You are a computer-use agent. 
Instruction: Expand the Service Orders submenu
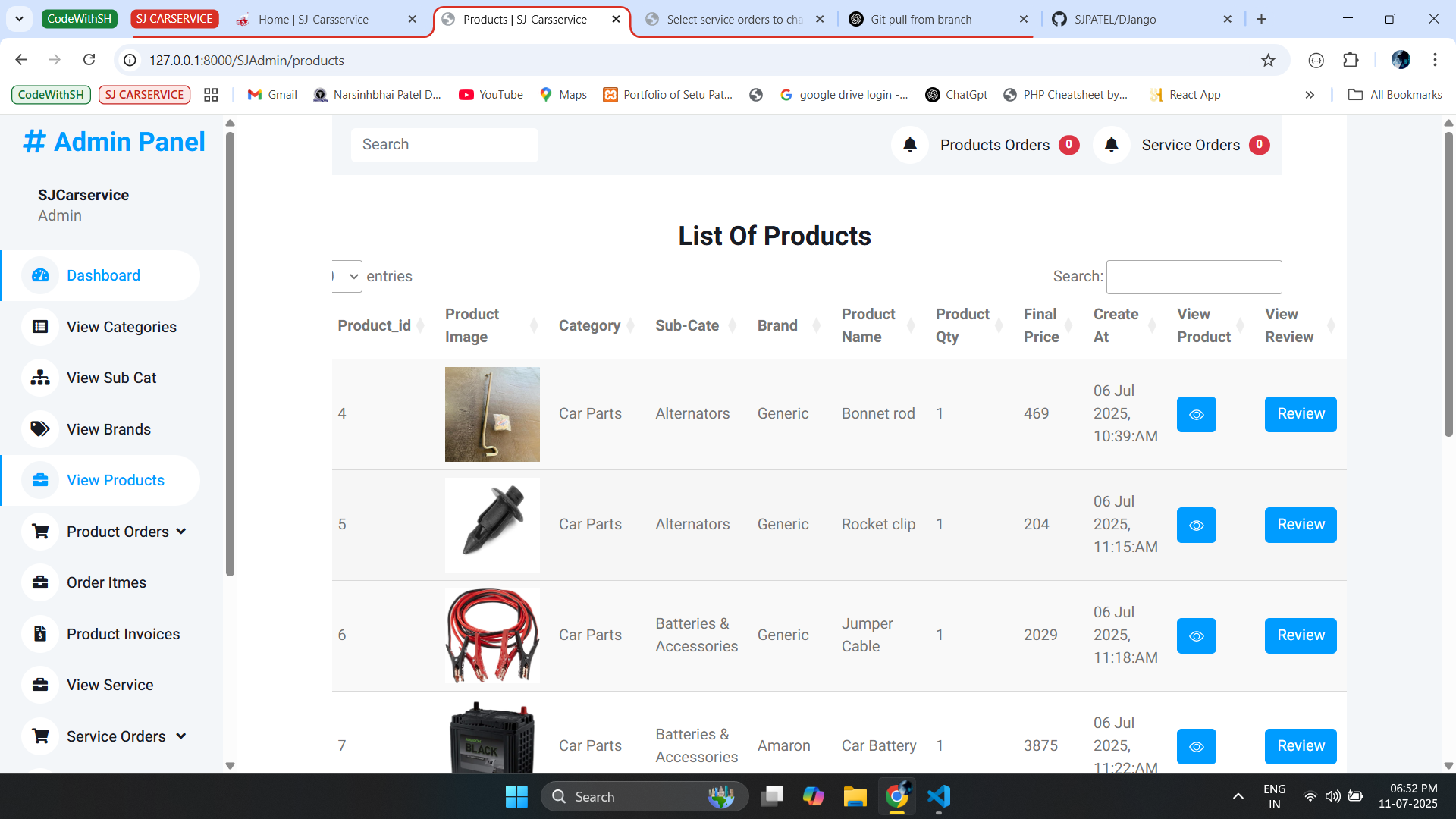[x=180, y=736]
